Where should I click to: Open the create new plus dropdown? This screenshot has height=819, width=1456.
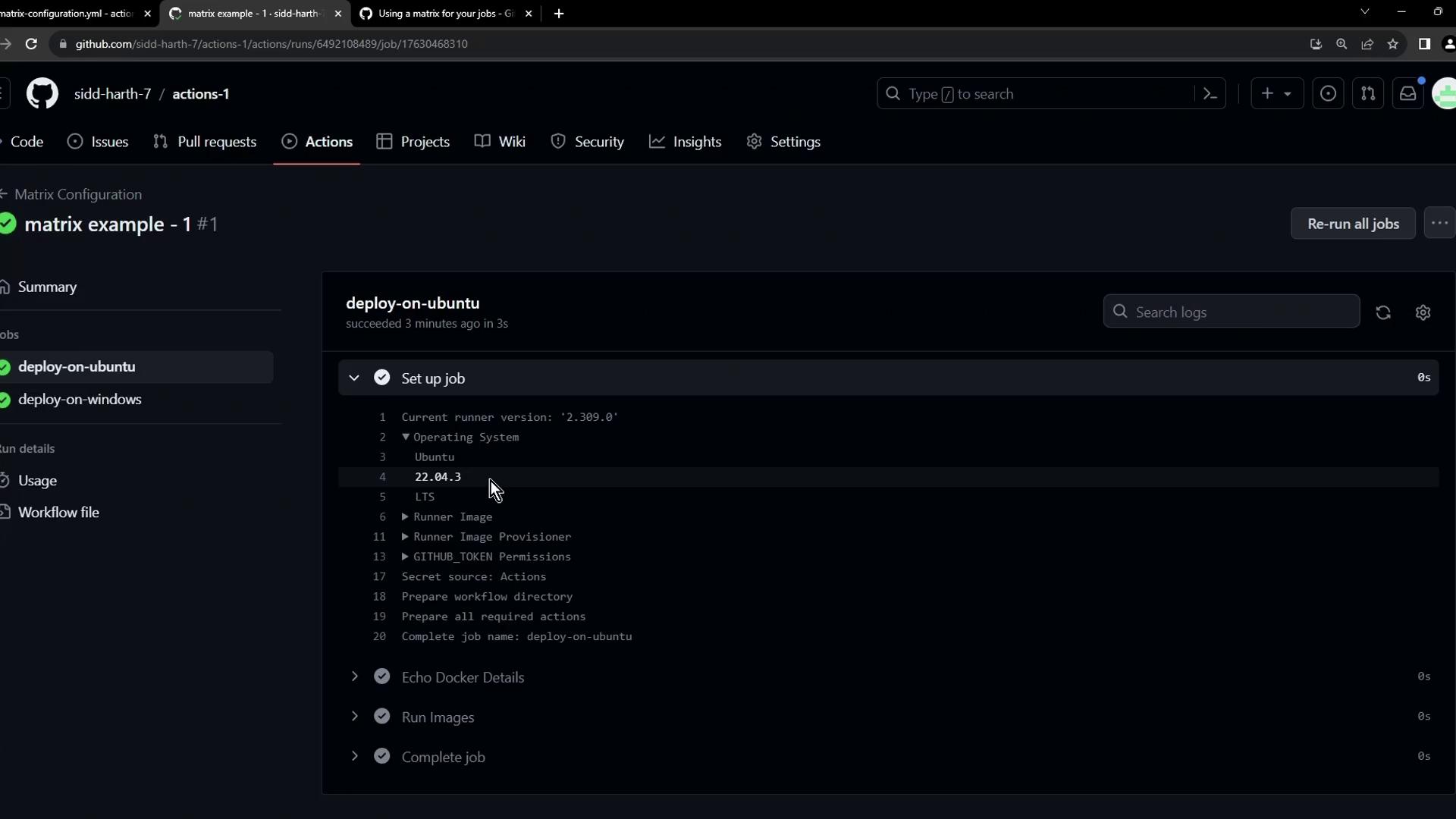tap(1276, 94)
